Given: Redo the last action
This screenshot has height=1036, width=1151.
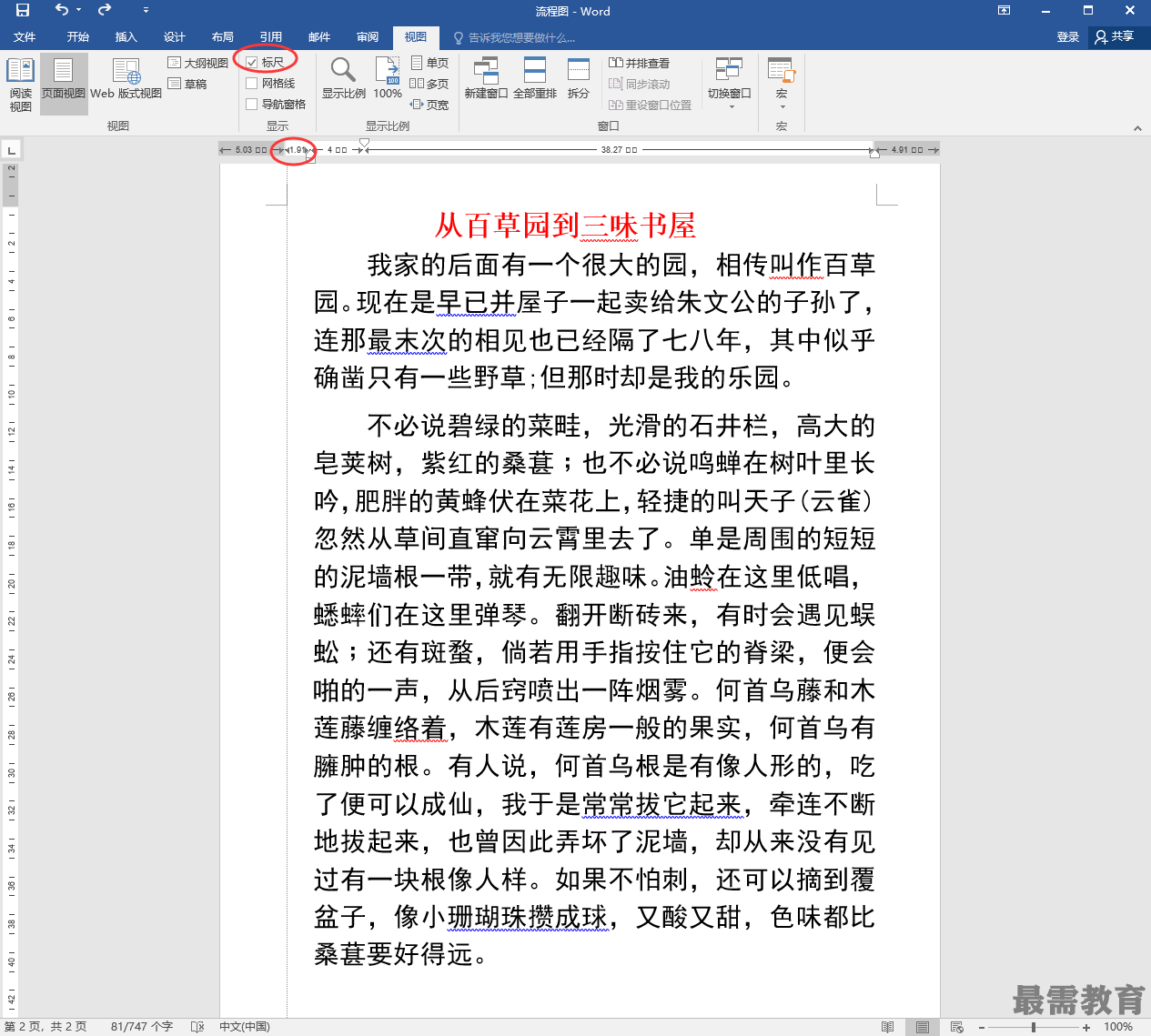Looking at the screenshot, I should point(105,10).
